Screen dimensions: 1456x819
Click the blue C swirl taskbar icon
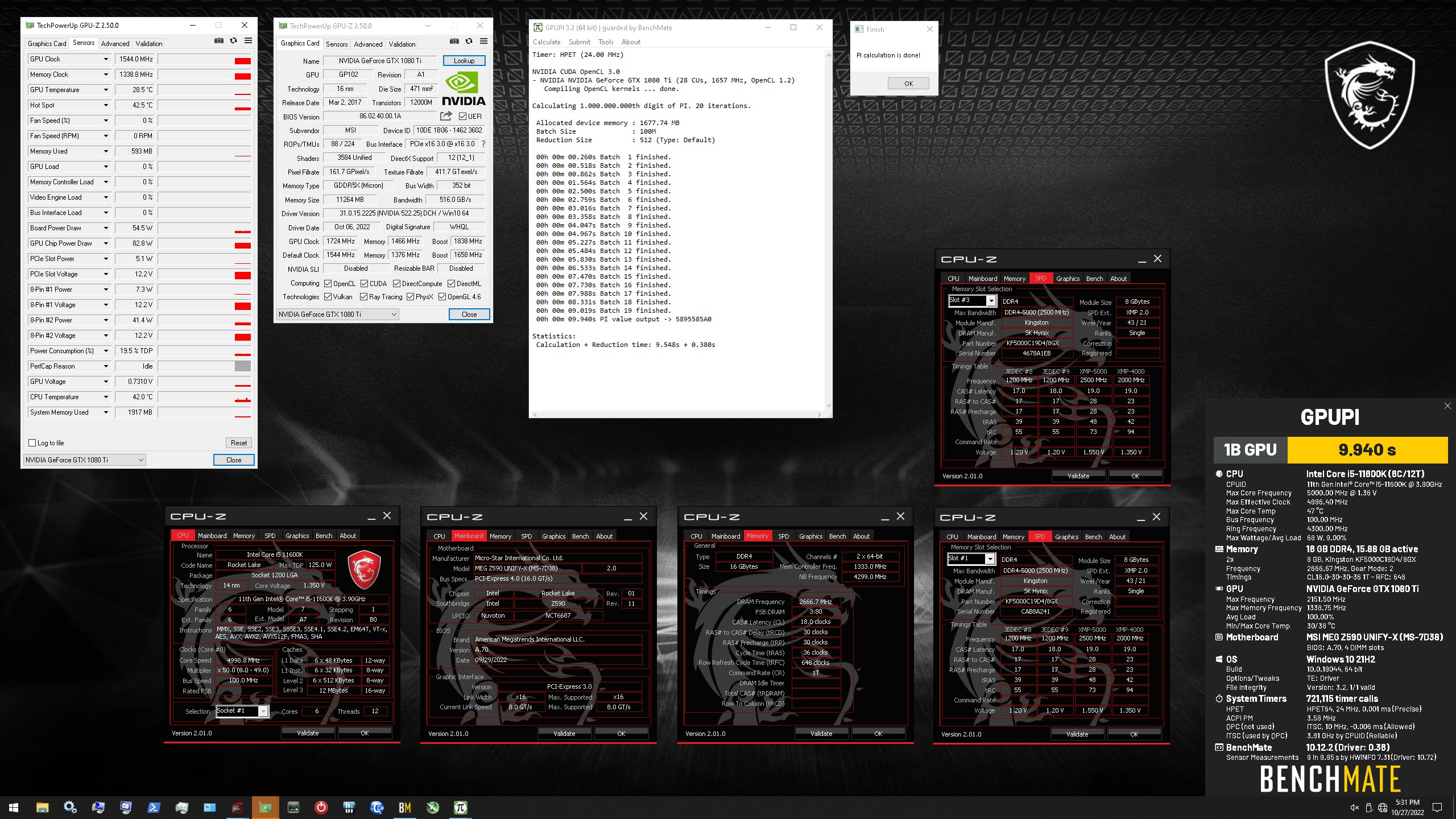(377, 808)
